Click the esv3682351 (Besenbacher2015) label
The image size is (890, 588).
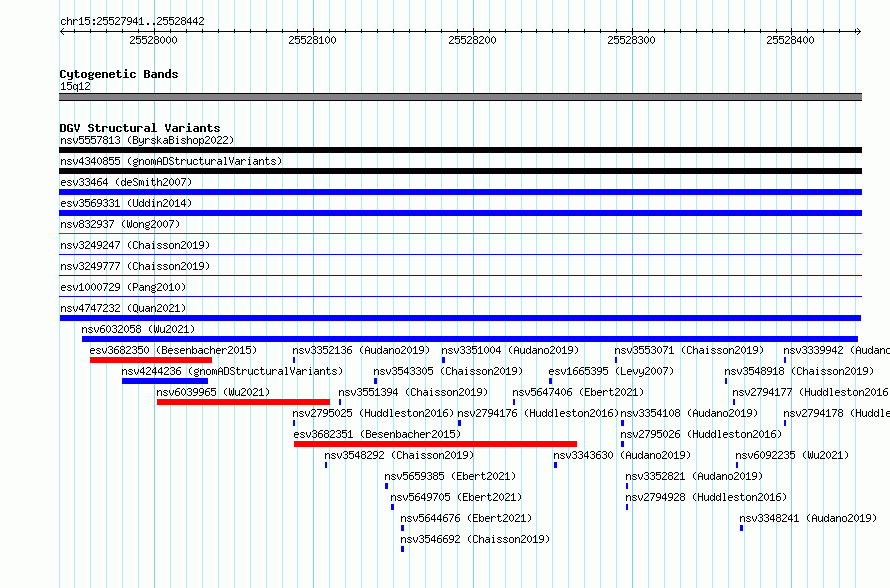point(377,434)
